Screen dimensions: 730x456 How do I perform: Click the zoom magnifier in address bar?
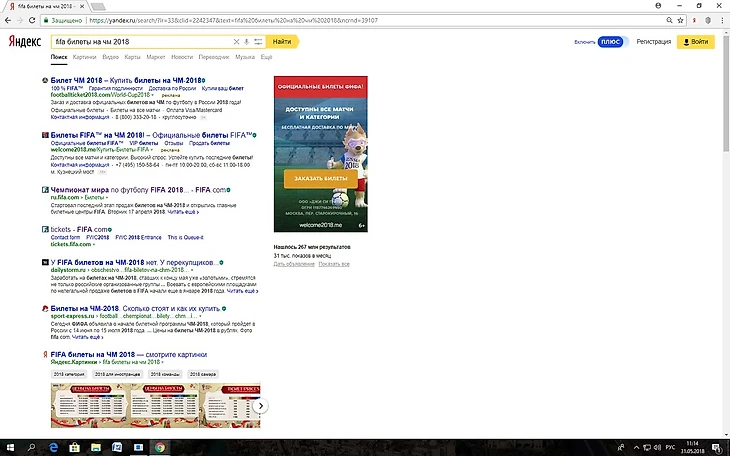coord(669,20)
